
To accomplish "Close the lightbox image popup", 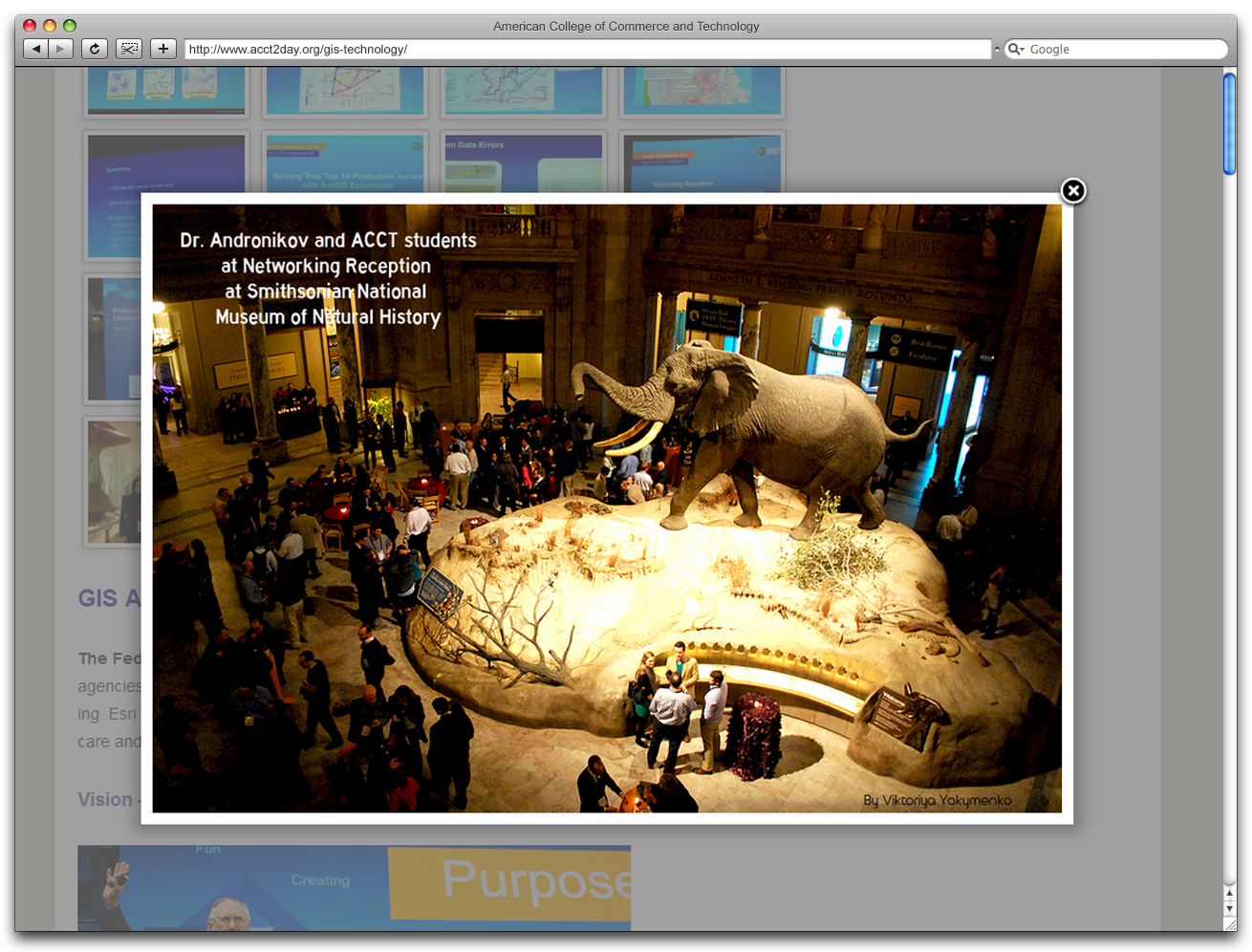I will 1073,191.
